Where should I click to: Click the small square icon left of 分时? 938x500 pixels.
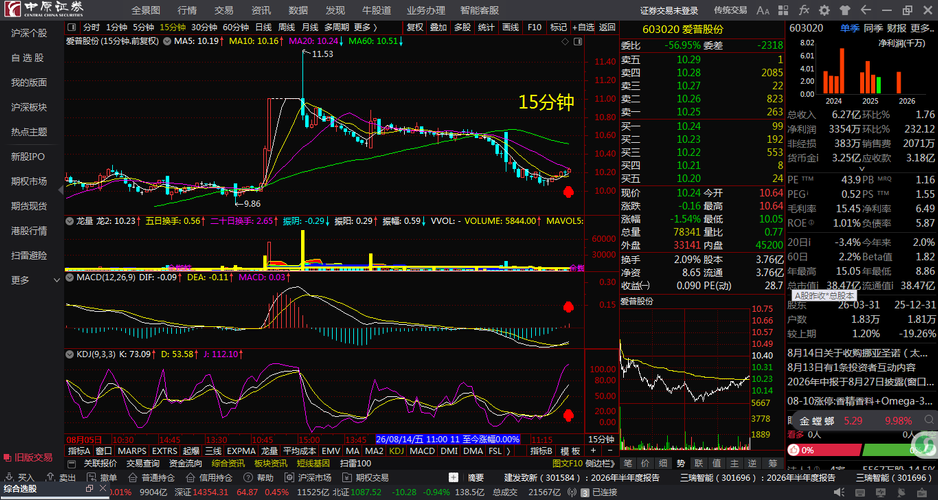point(71,27)
